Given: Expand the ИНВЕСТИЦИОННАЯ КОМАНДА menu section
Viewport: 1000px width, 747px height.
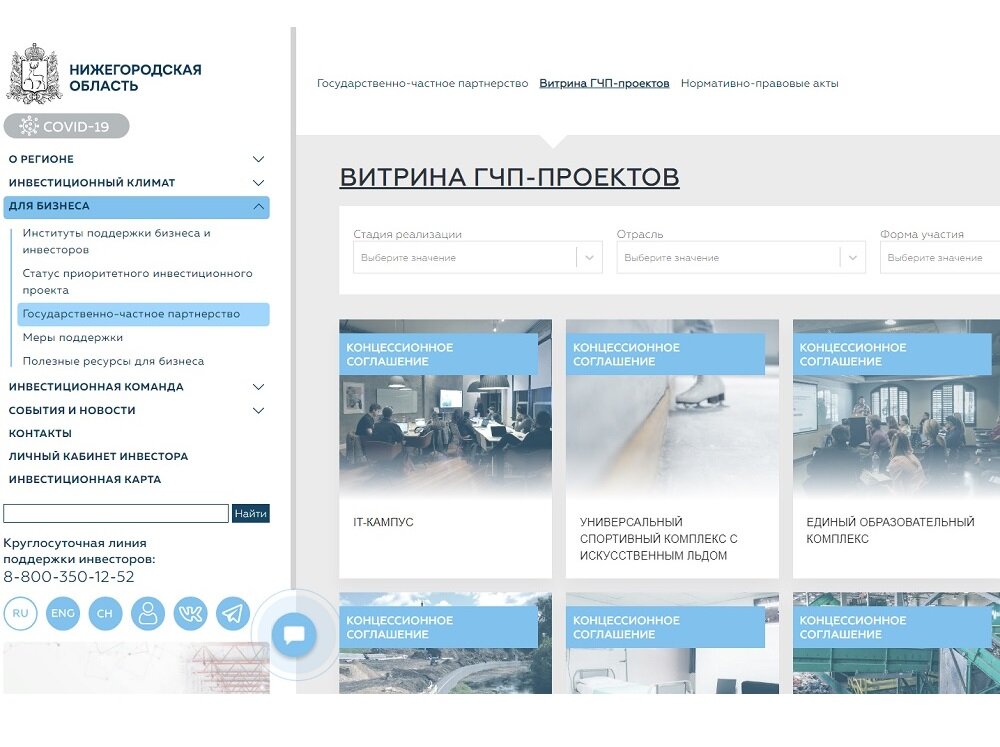Looking at the screenshot, I should (136, 387).
